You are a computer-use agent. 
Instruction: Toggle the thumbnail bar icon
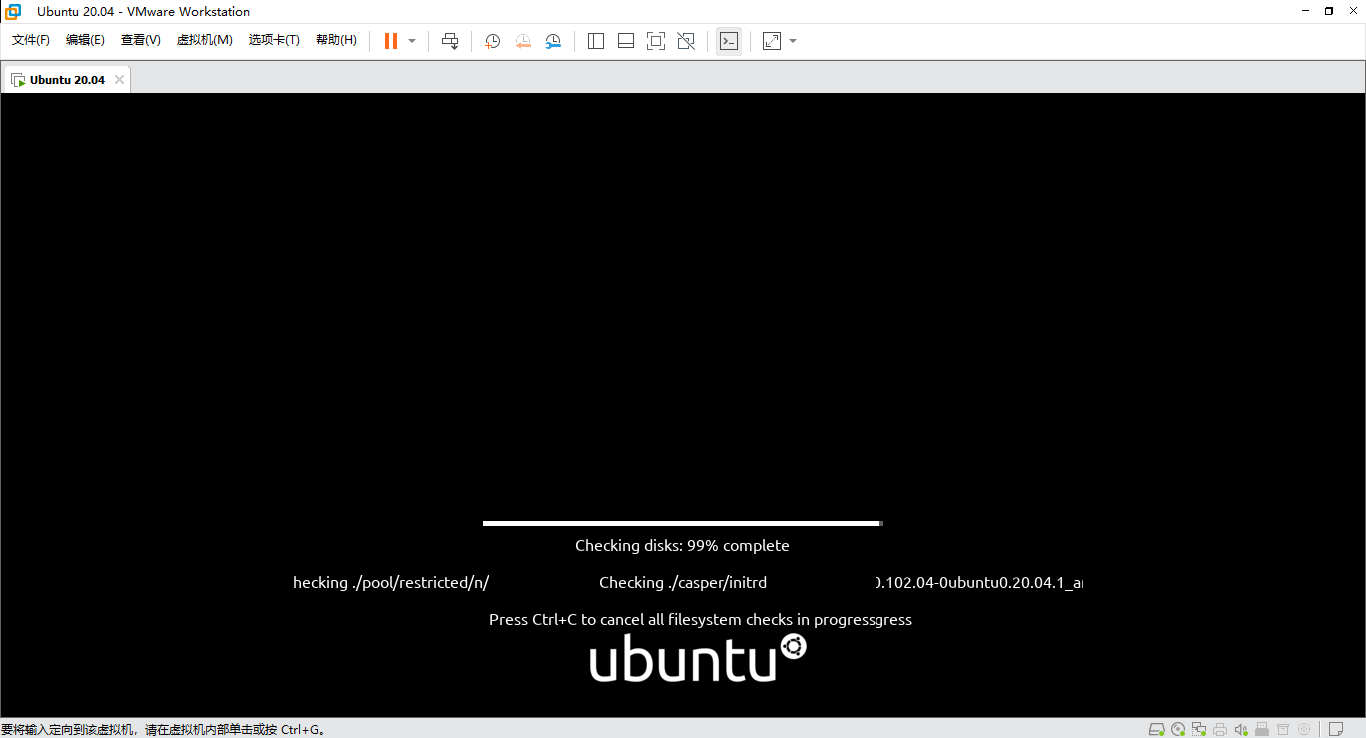pyautogui.click(x=626, y=41)
